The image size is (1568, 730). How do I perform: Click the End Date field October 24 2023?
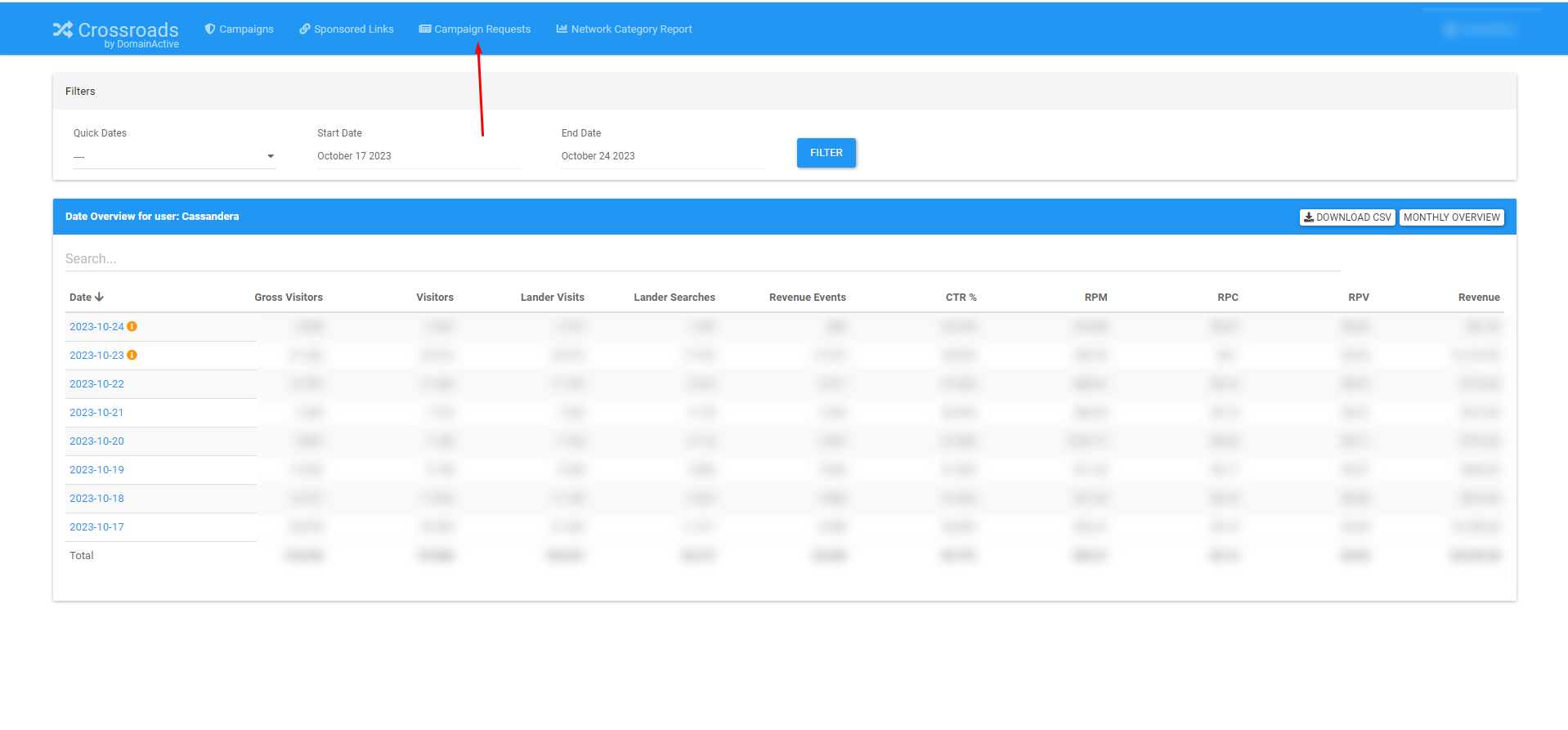click(662, 156)
